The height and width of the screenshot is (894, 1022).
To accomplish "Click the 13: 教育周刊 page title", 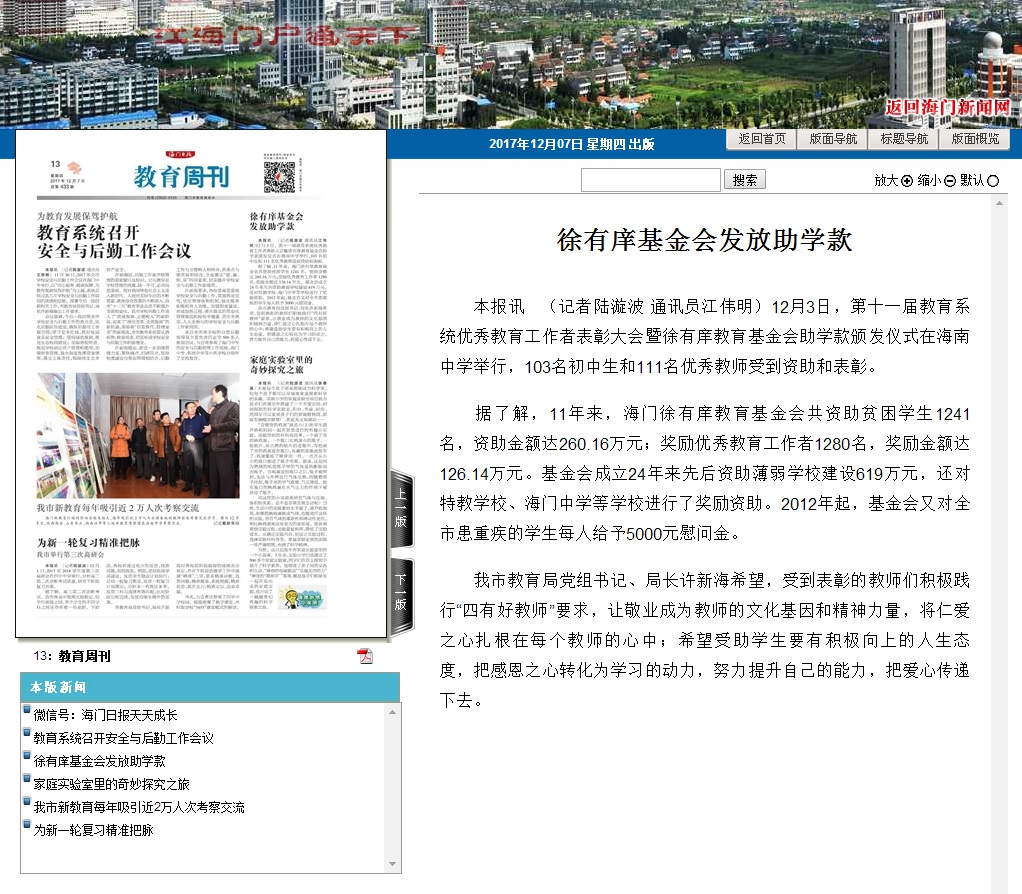I will [72, 656].
